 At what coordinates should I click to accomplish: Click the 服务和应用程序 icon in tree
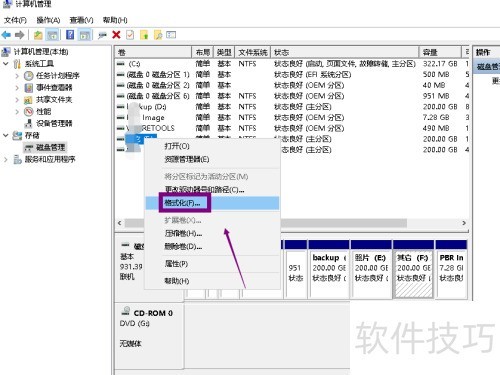(17, 159)
